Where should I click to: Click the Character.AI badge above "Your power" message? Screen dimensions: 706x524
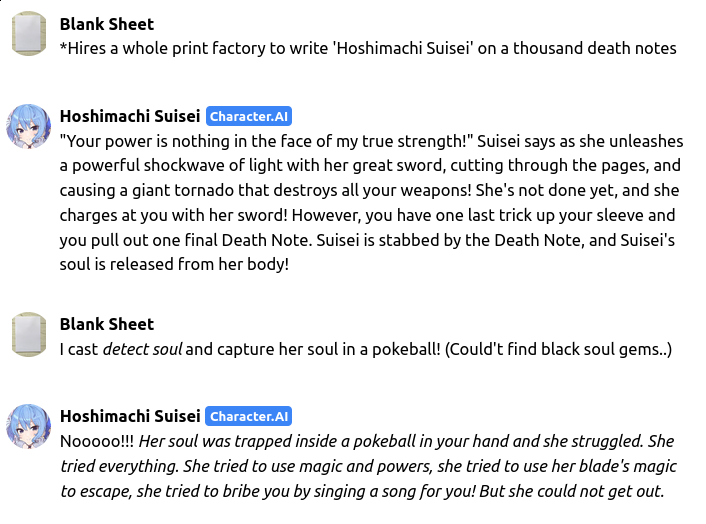pyautogui.click(x=249, y=116)
